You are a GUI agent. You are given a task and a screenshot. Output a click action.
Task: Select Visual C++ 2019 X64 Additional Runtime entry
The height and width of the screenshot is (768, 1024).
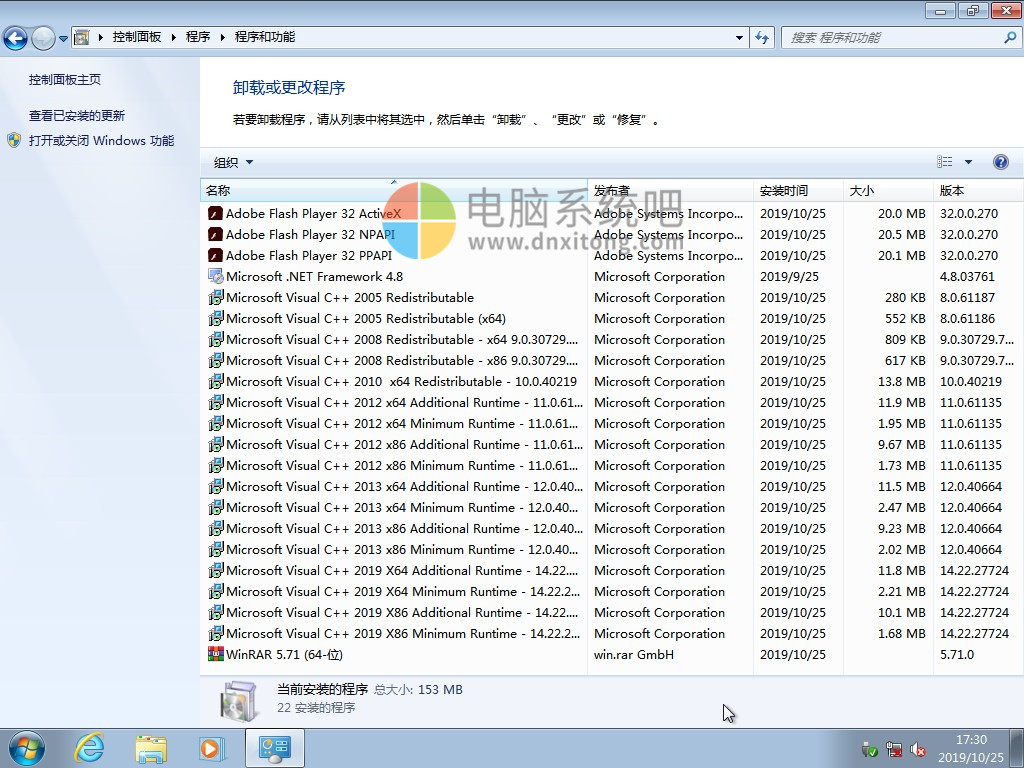pos(612,570)
